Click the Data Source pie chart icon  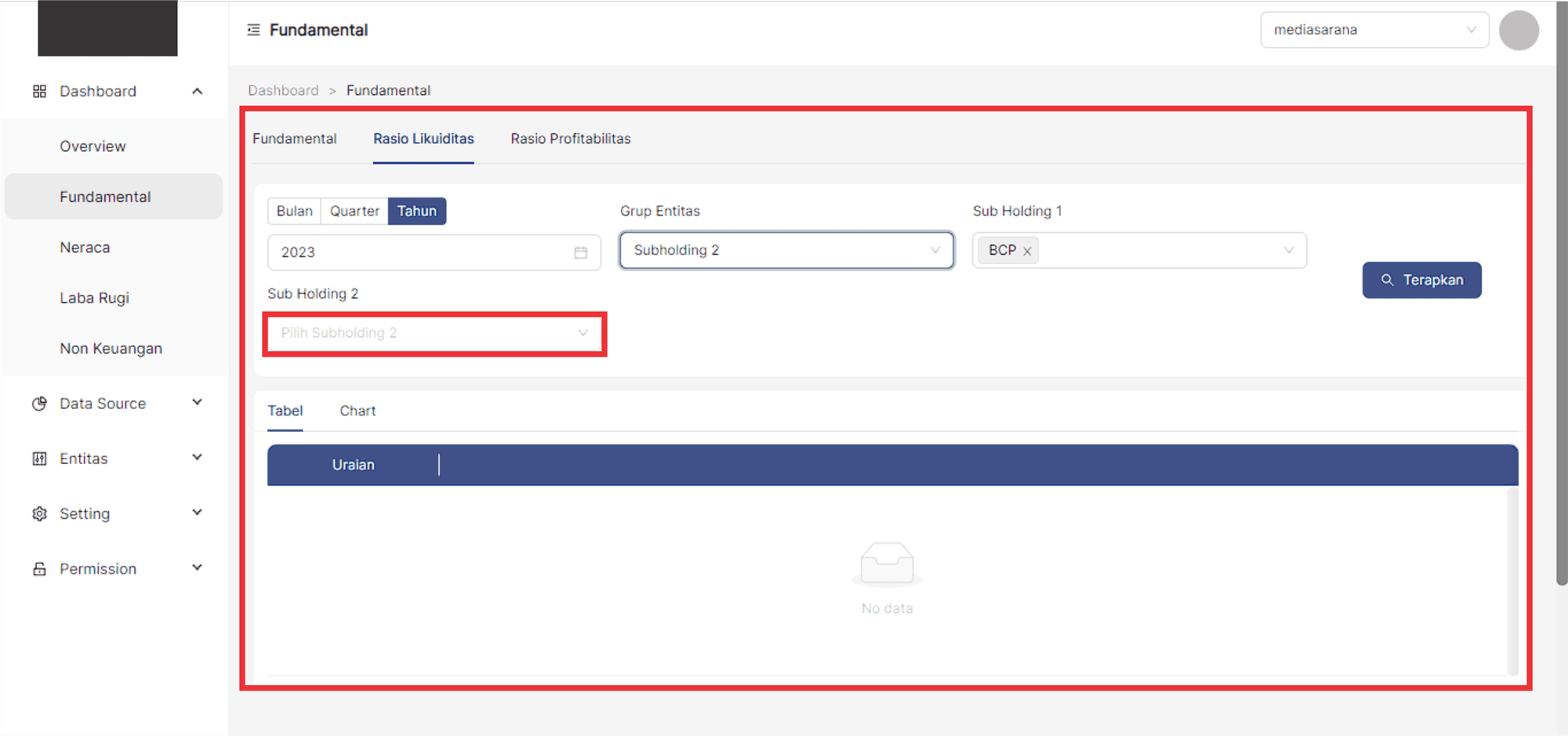point(39,404)
